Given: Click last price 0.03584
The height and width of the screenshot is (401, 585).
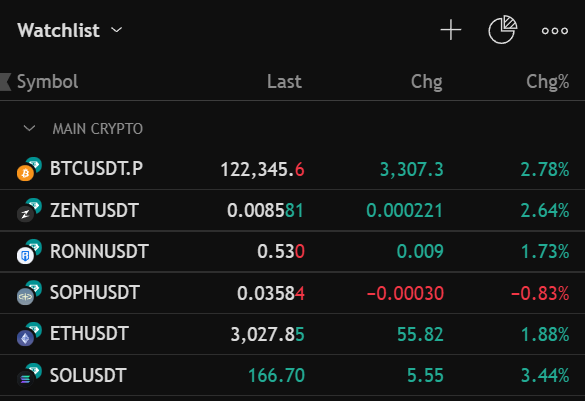Looking at the screenshot, I should click(x=271, y=293).
